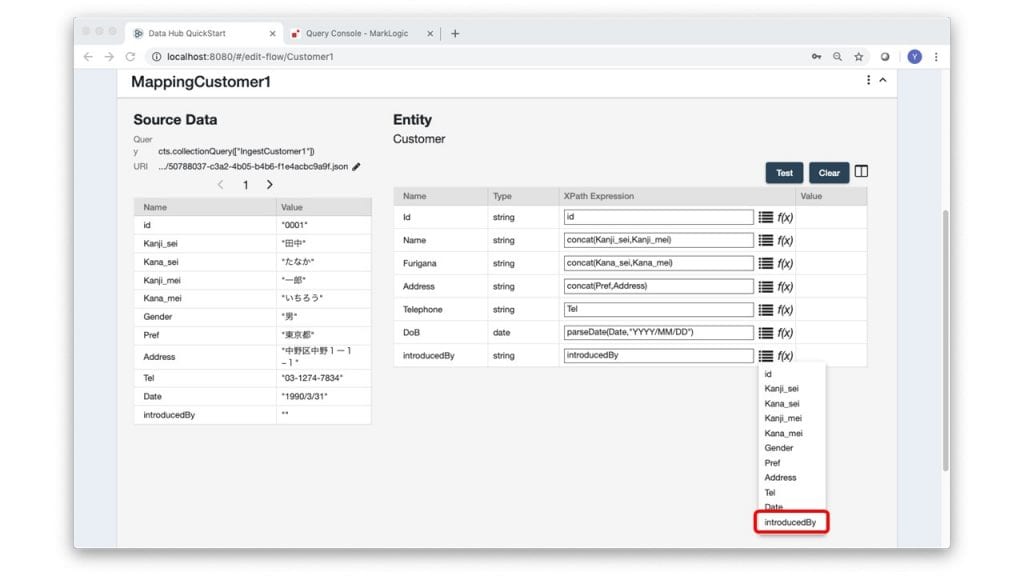
Task: Toggle the column layout icon beside Clear
Action: (861, 172)
